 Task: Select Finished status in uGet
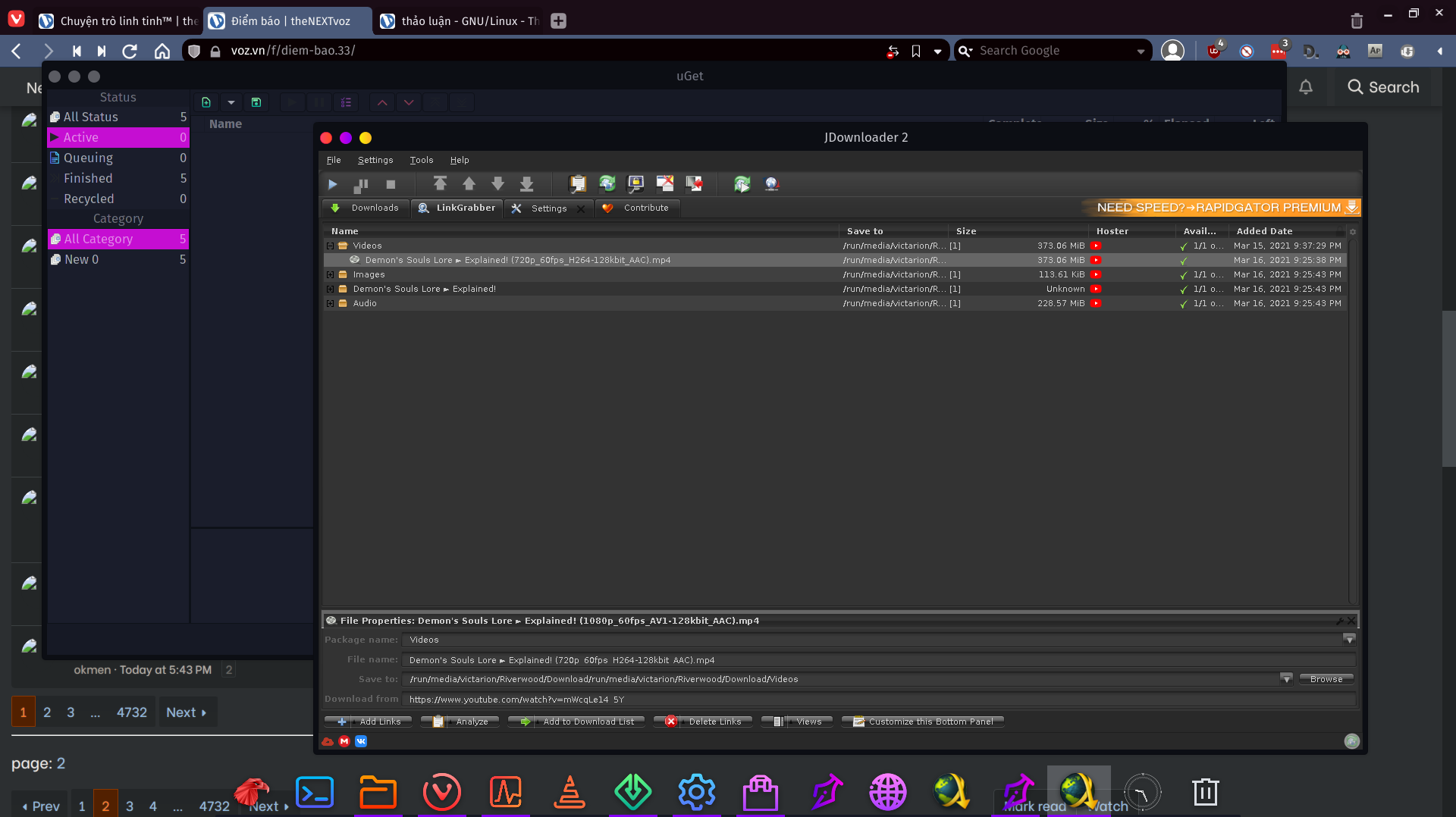[x=118, y=178]
